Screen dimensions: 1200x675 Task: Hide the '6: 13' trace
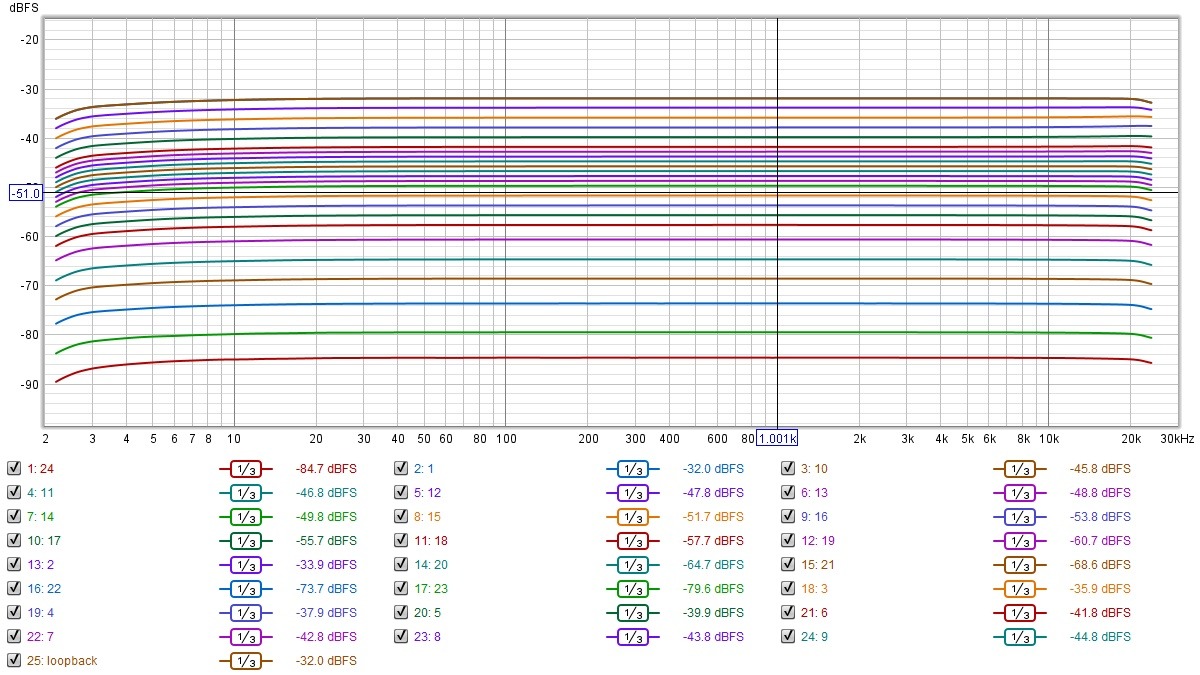click(x=788, y=492)
